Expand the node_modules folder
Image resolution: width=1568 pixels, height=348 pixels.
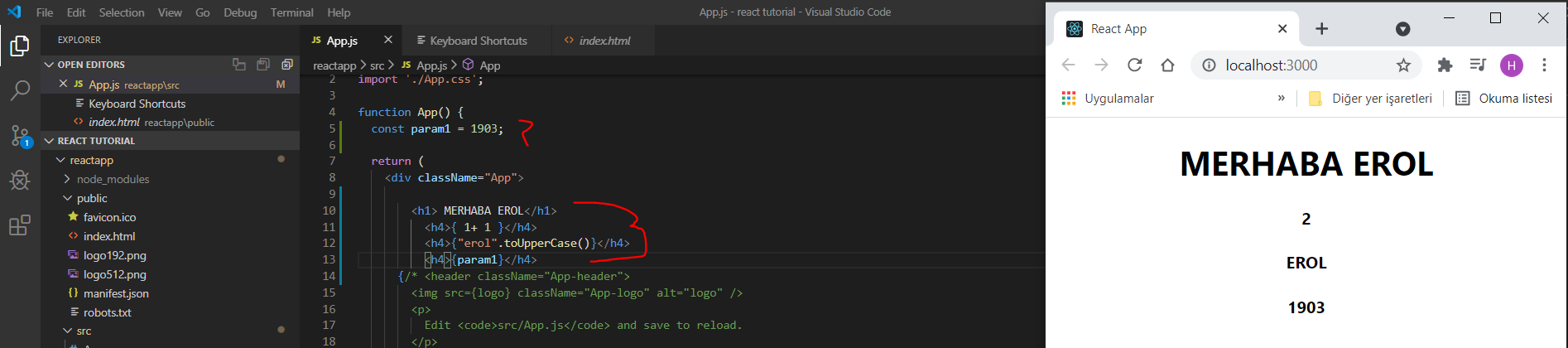[x=113, y=179]
